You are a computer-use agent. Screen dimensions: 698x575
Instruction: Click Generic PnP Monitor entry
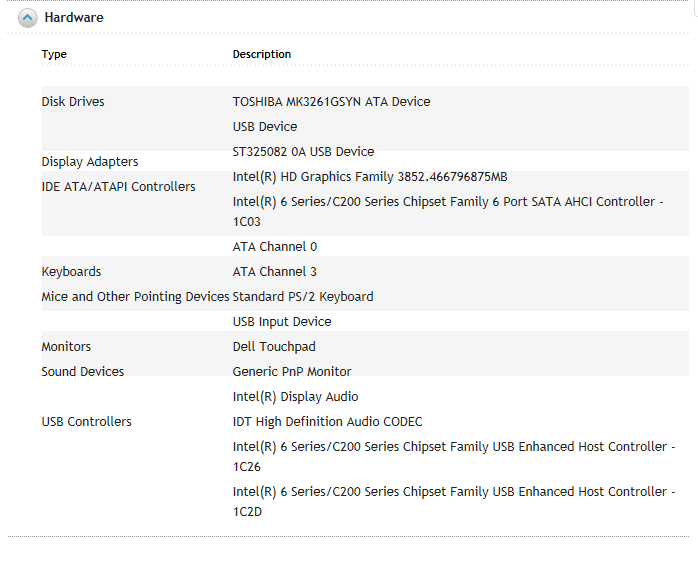(292, 372)
